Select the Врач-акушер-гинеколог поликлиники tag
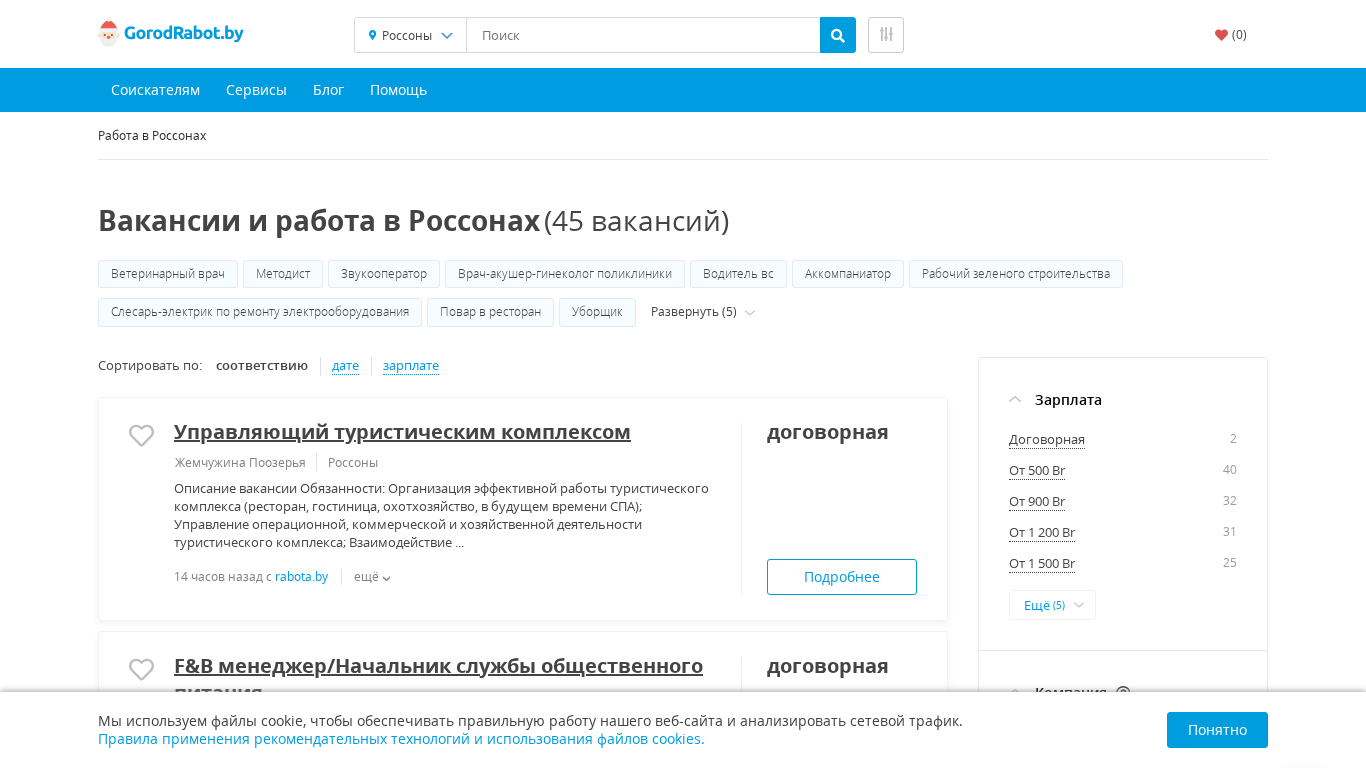The width and height of the screenshot is (1366, 768). coord(565,274)
